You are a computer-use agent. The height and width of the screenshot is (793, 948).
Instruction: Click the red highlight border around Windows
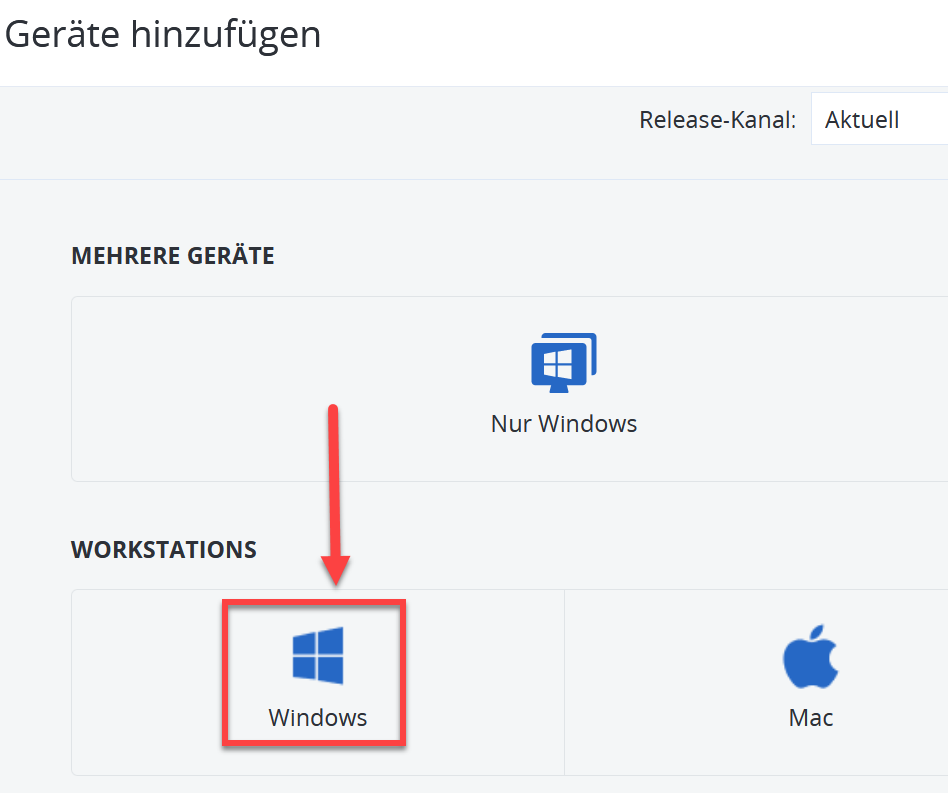pos(222,672)
